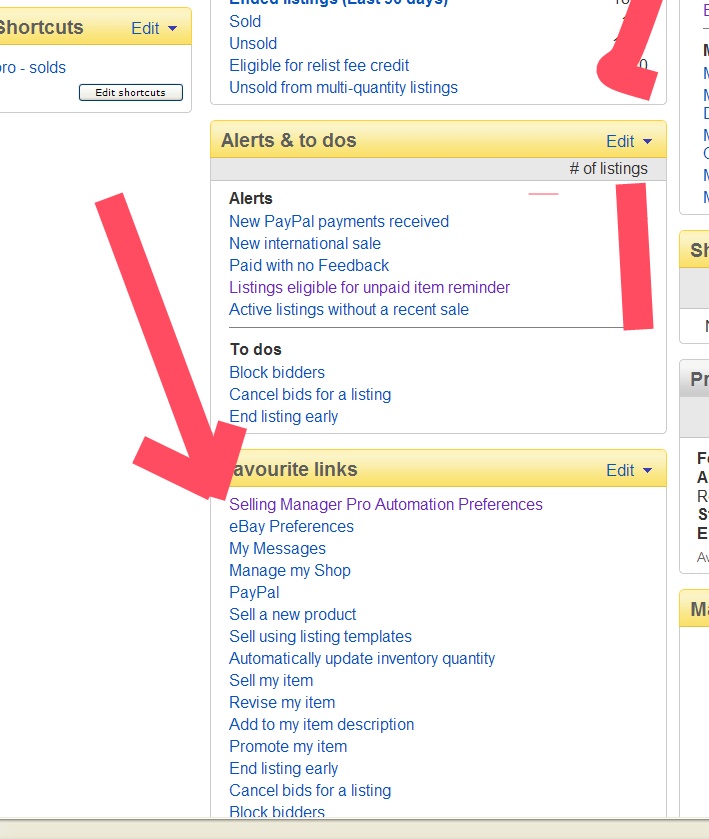Click the Manage my Shop link

tap(289, 570)
